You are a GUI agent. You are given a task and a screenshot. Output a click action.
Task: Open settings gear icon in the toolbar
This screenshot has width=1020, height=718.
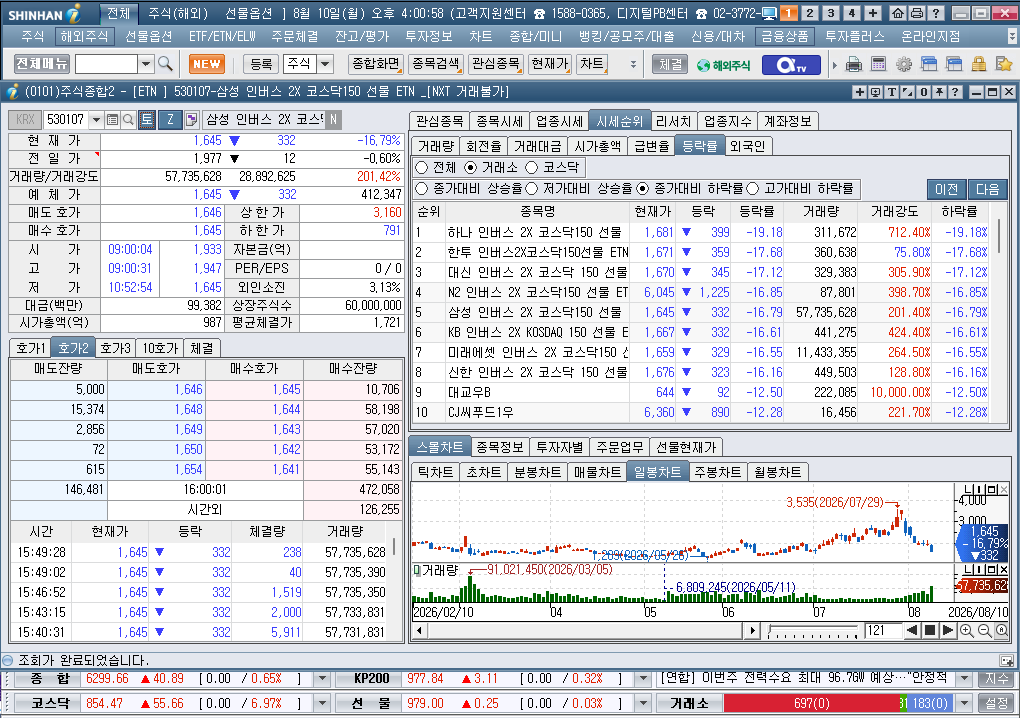pyautogui.click(x=904, y=64)
